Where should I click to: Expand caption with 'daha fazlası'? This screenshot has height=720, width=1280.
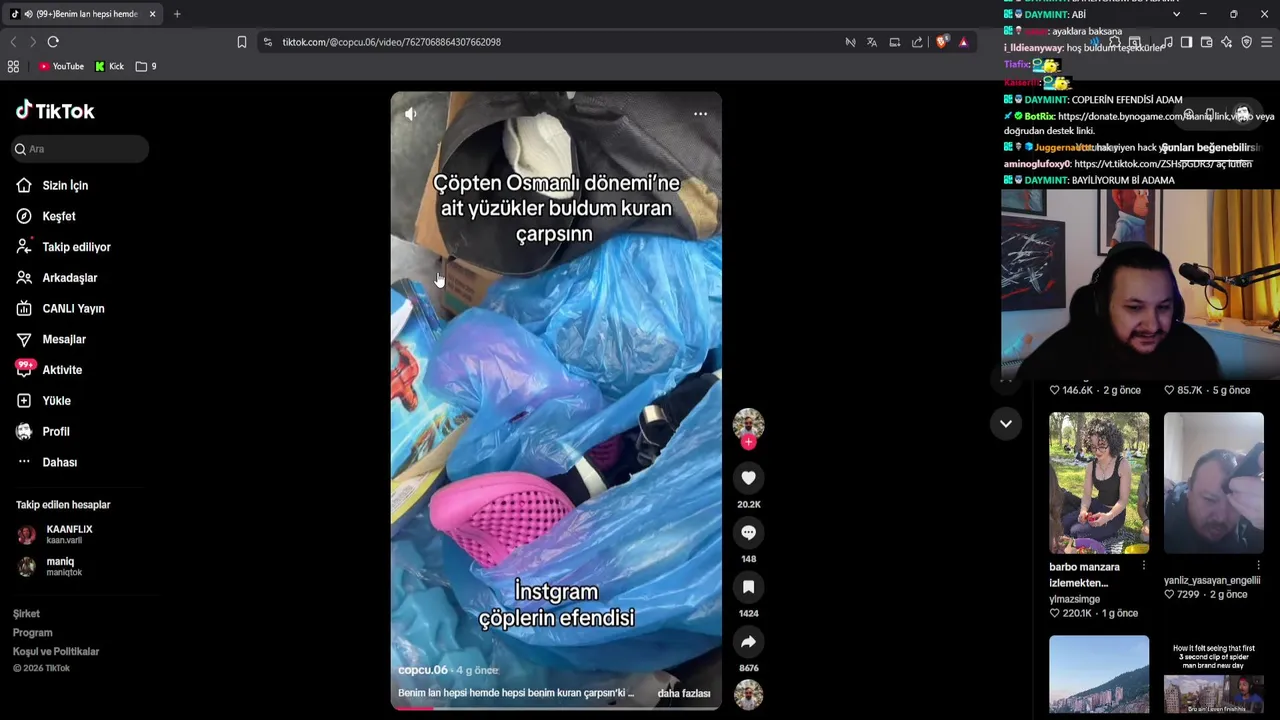click(684, 693)
